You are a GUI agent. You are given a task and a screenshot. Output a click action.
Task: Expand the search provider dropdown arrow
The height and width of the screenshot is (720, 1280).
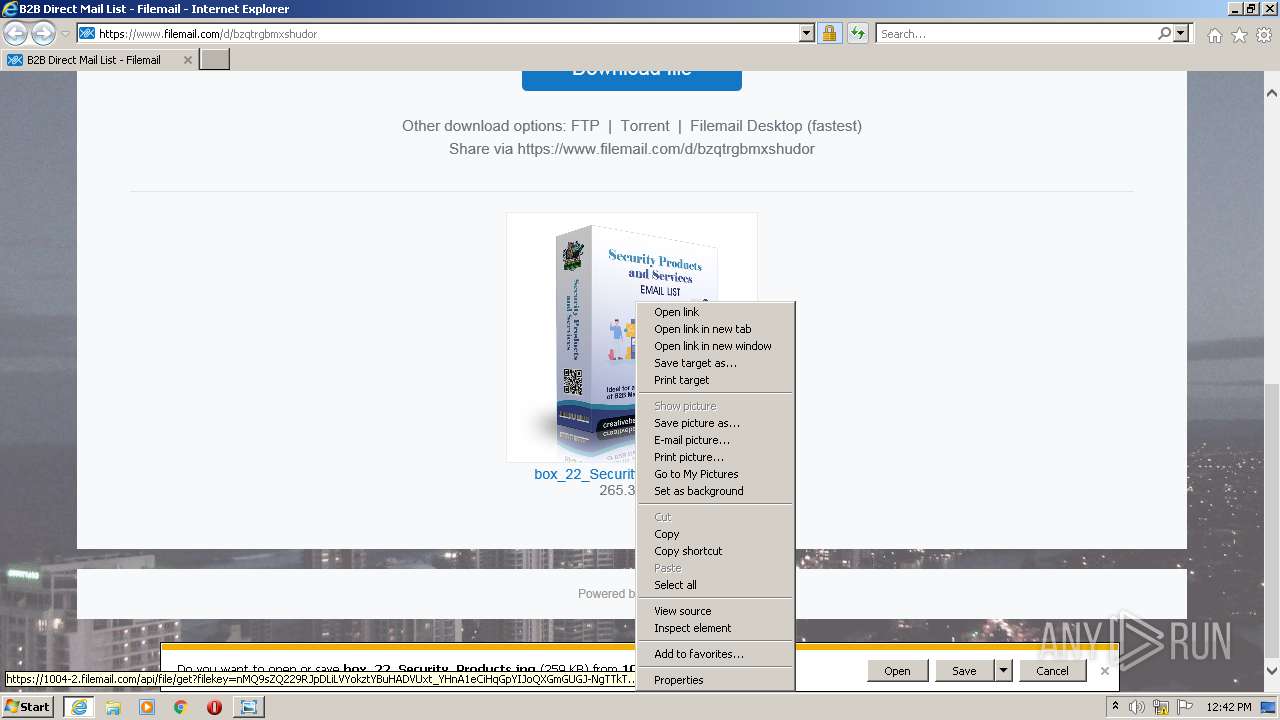(x=1181, y=34)
